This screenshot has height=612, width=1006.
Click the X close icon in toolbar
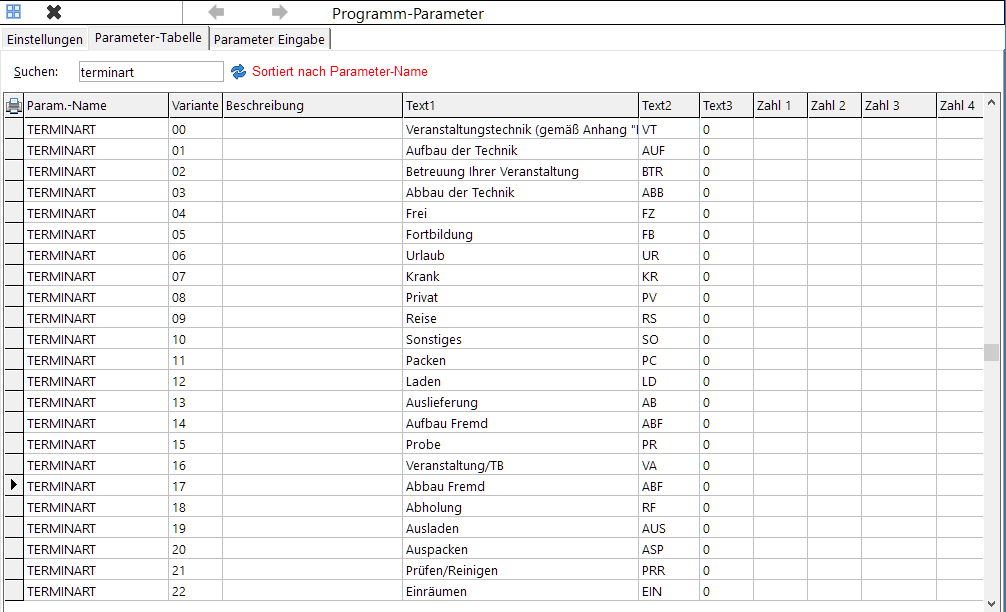click(x=55, y=12)
